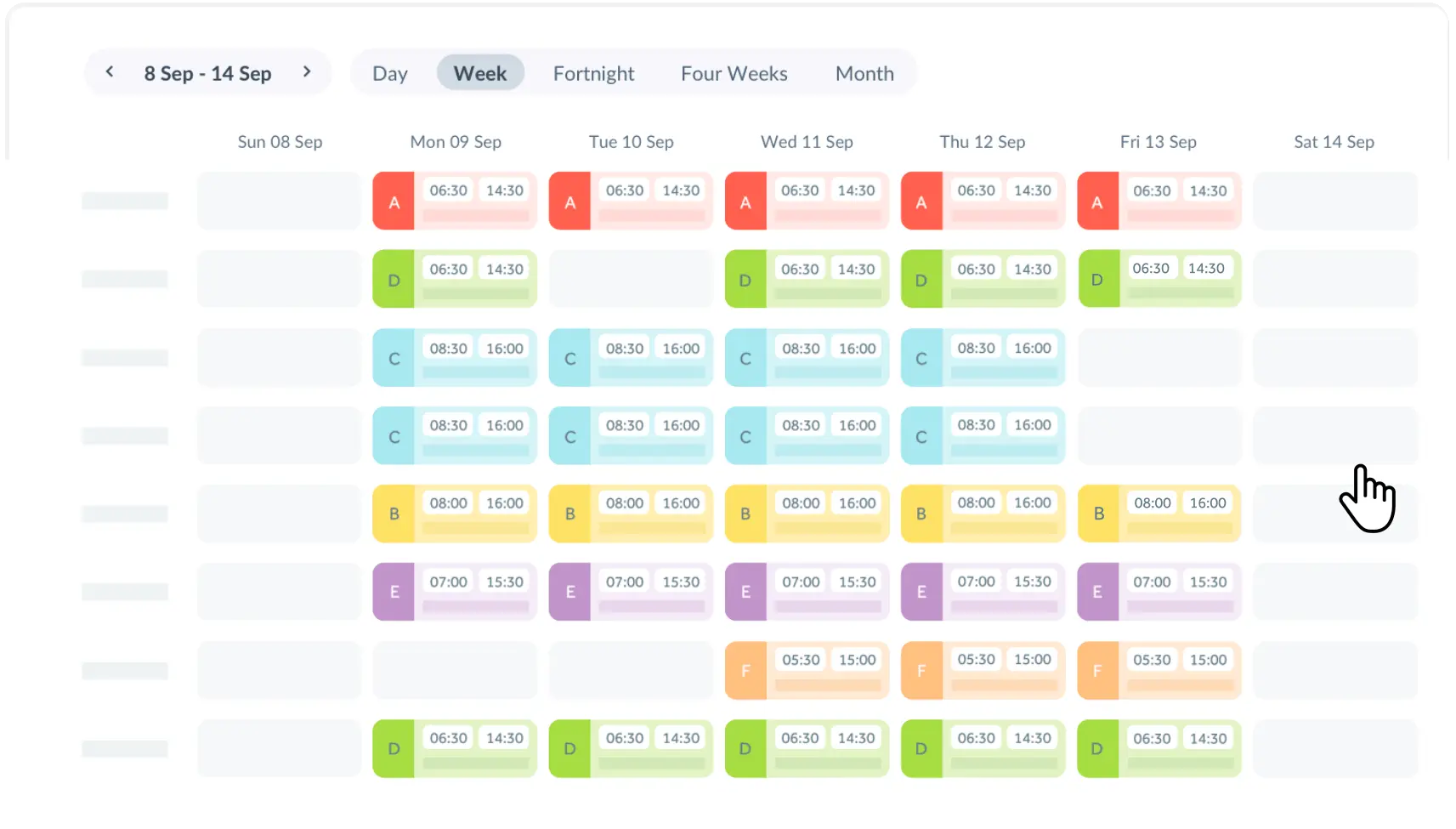Click the 8 Sep - 14 Sep date range
Image resolution: width=1456 pixels, height=829 pixels.
(207, 74)
